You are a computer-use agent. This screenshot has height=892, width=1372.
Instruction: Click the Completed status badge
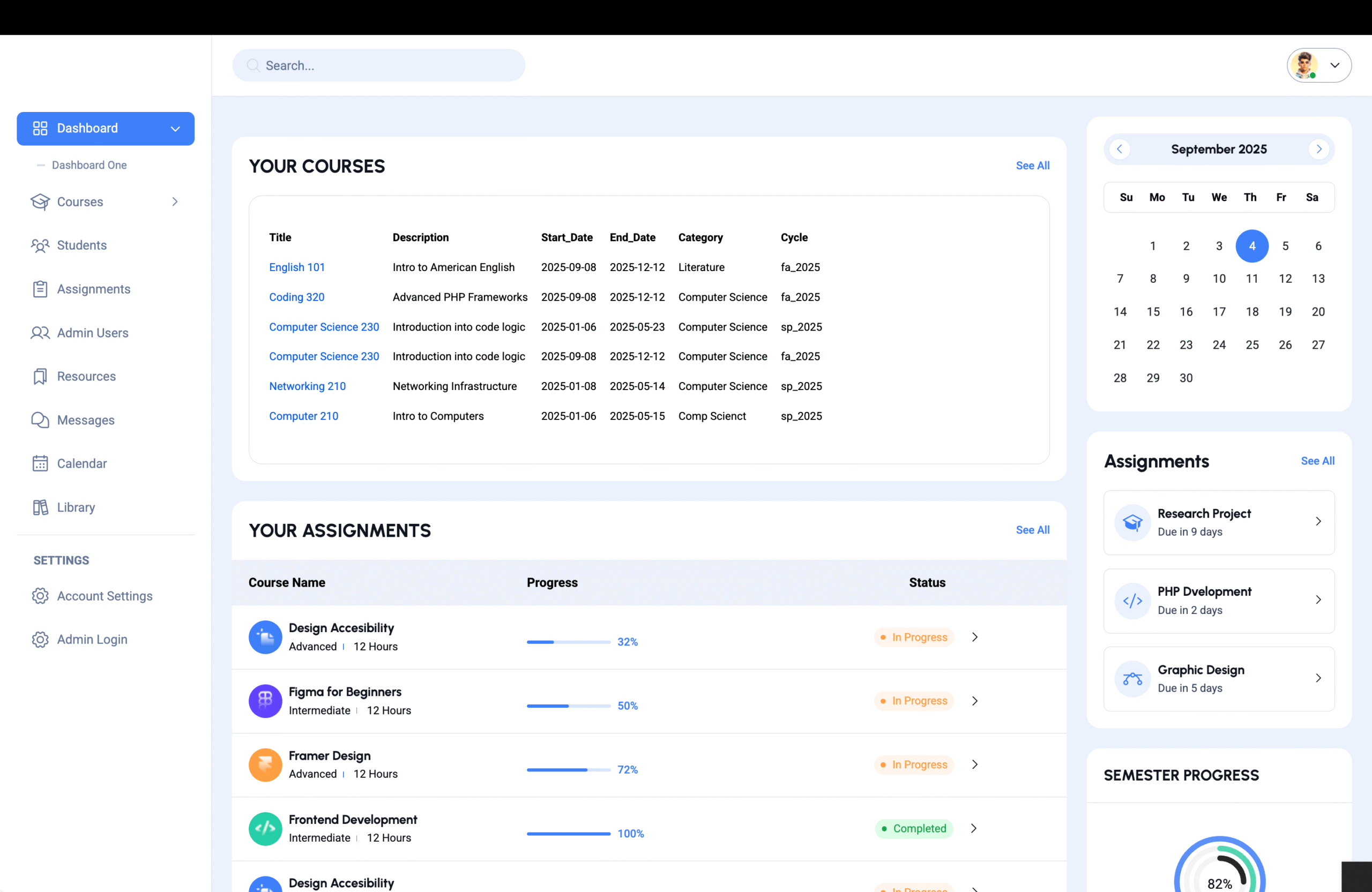coord(914,829)
